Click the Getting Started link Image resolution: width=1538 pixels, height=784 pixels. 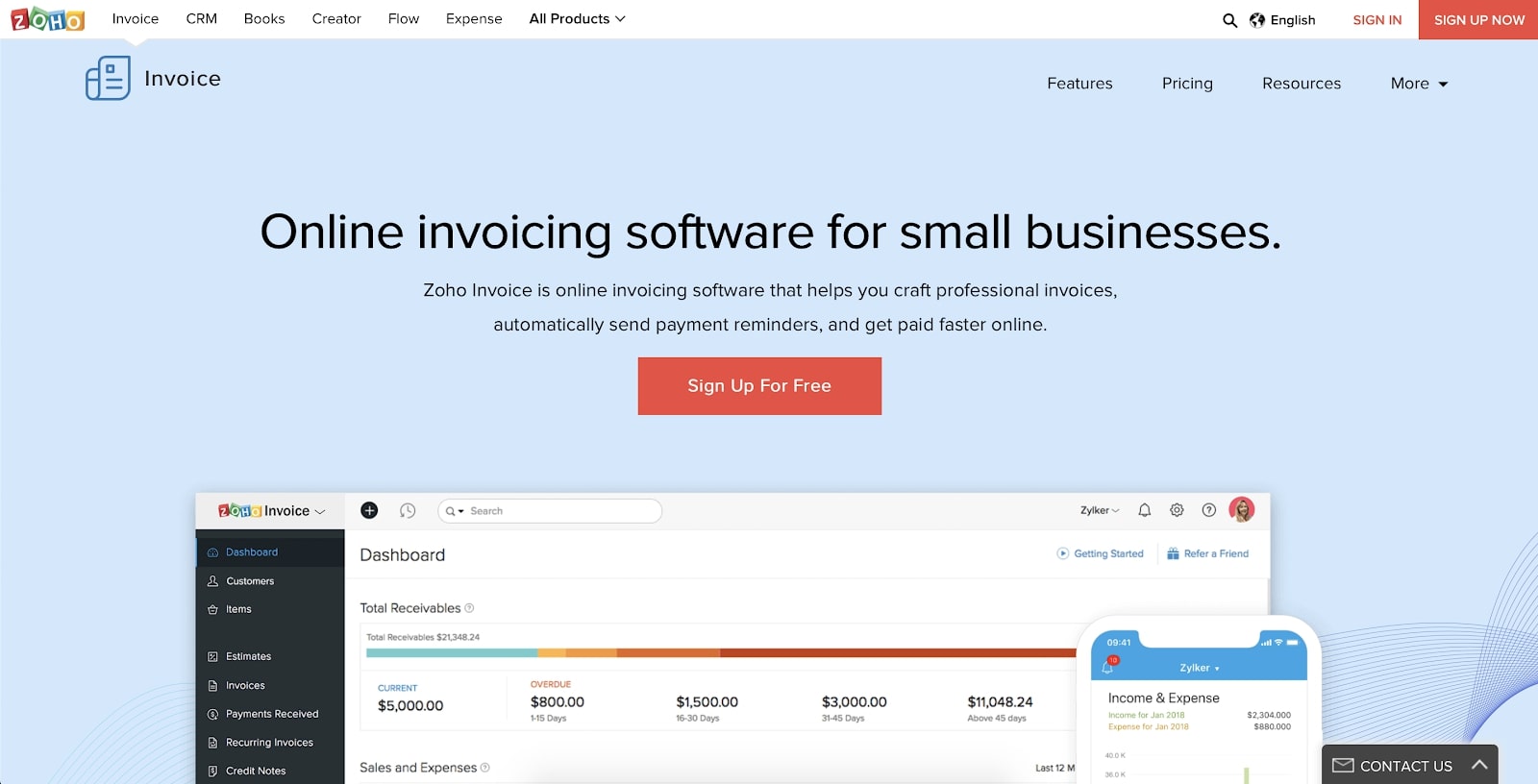click(x=1108, y=553)
